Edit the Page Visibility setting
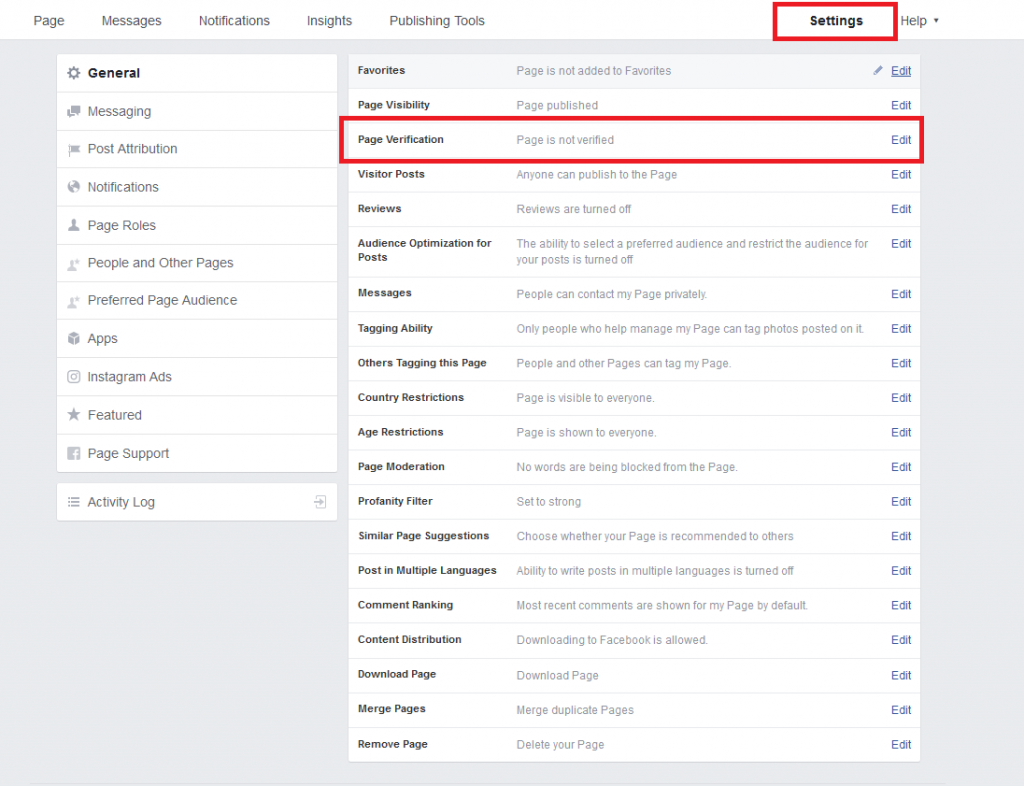The width and height of the screenshot is (1024, 786). point(901,106)
